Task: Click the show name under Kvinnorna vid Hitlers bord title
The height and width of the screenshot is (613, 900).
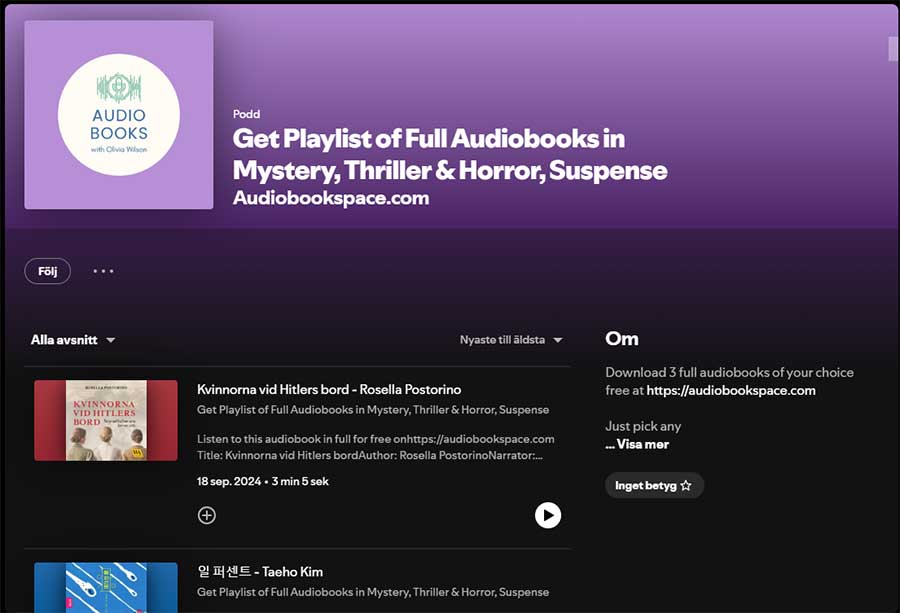Action: click(373, 409)
